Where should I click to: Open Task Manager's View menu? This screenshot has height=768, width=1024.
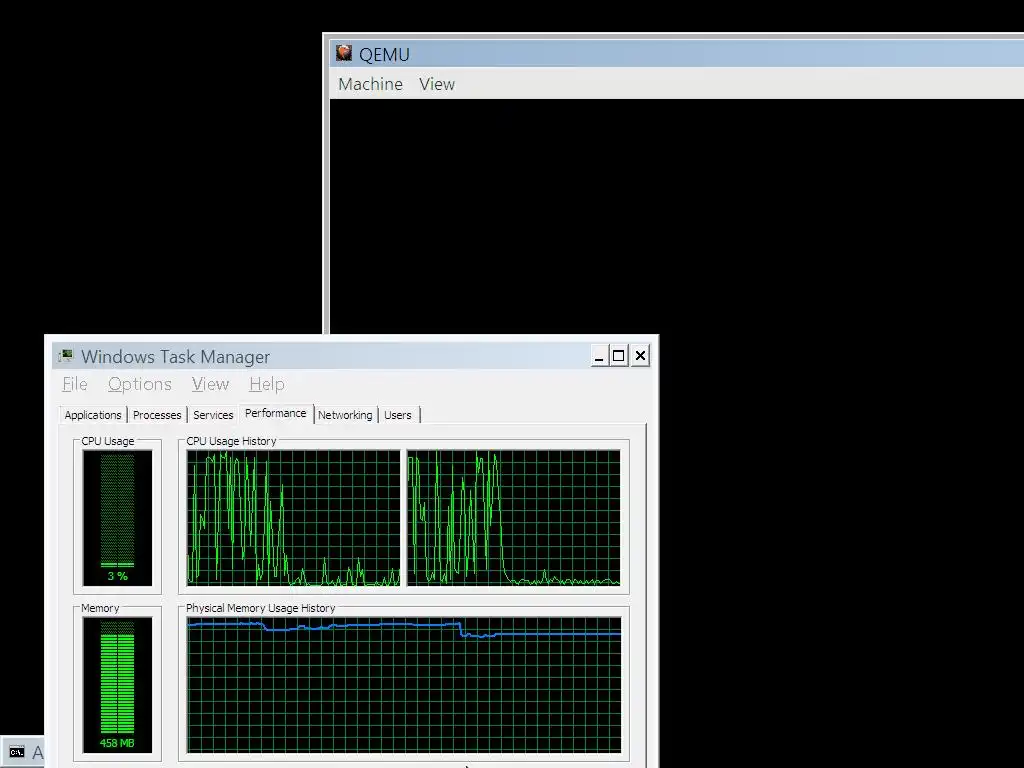tap(210, 384)
